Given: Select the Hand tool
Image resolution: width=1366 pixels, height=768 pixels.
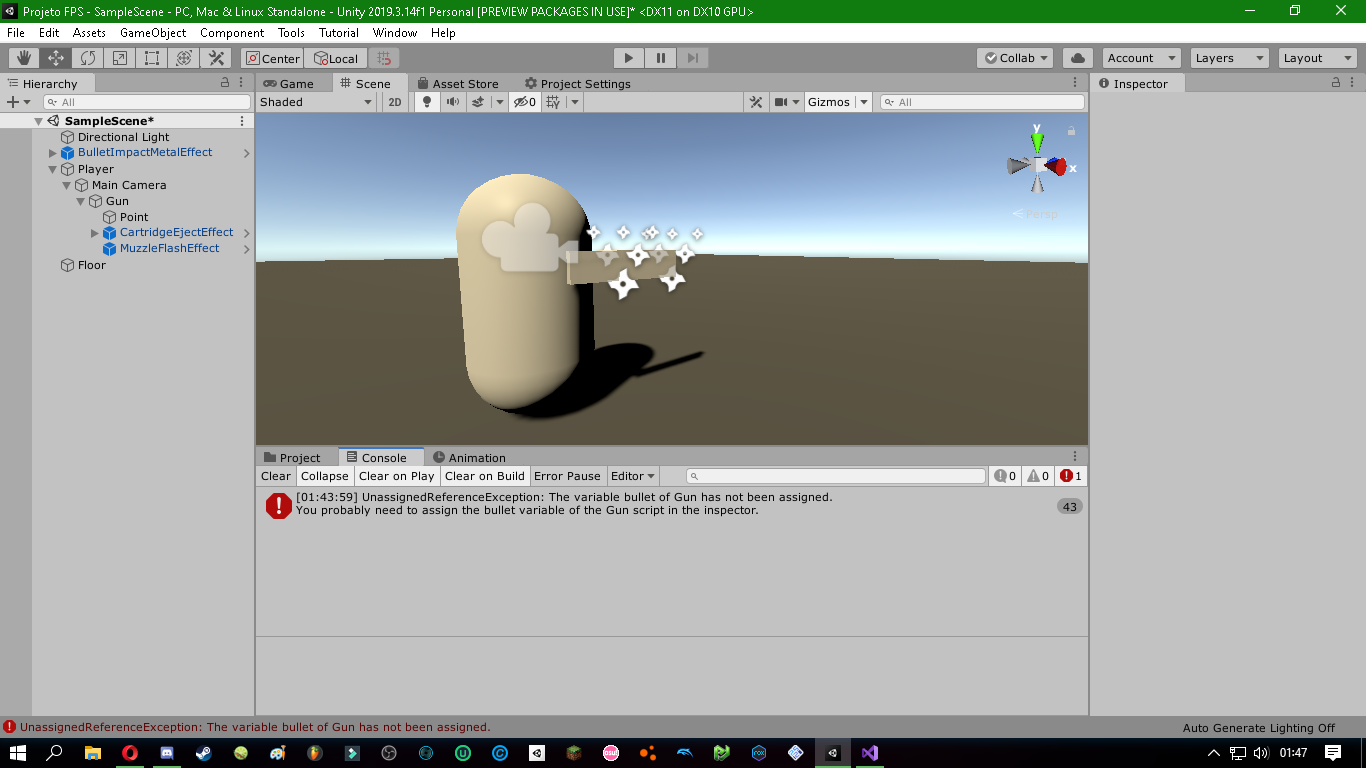Looking at the screenshot, I should point(22,57).
